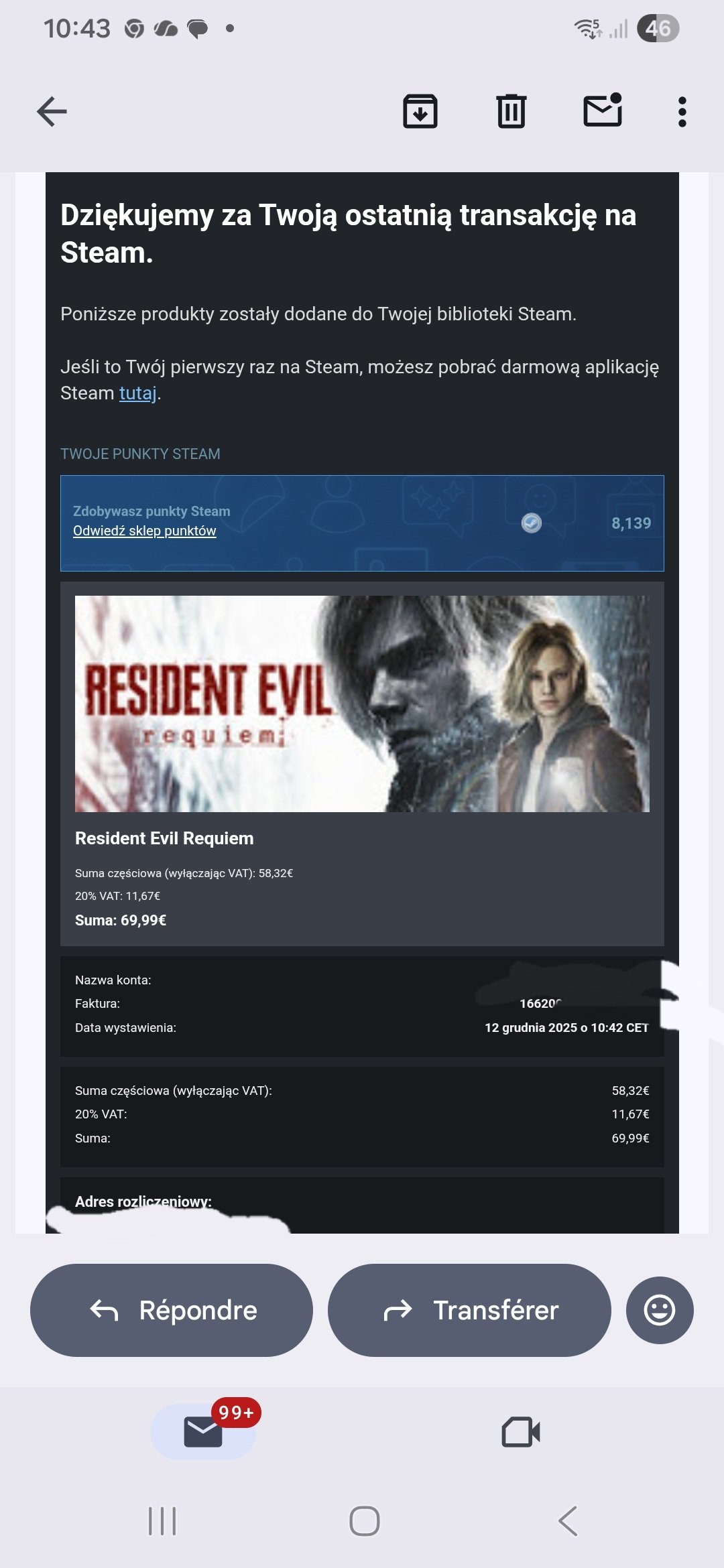This screenshot has height=1568, width=724.
Task: Tap the Android home navigation button
Action: click(365, 1521)
